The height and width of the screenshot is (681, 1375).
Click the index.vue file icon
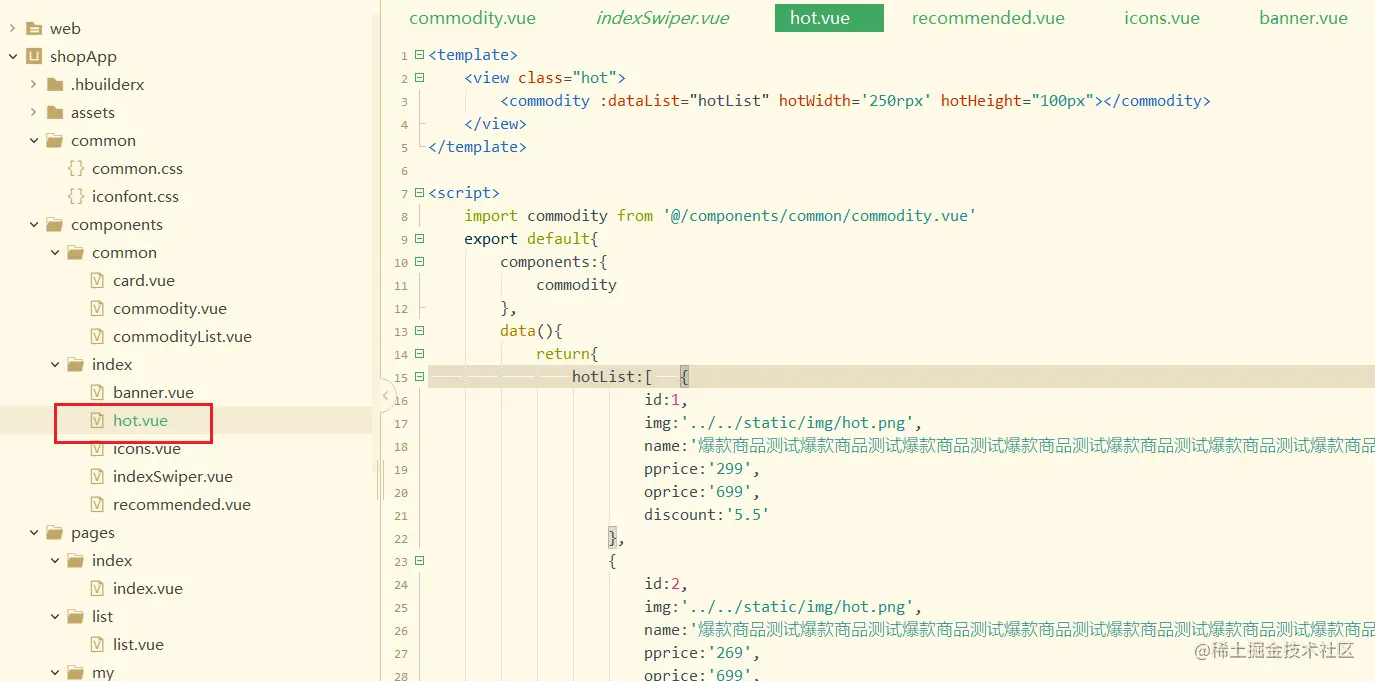pyautogui.click(x=97, y=589)
